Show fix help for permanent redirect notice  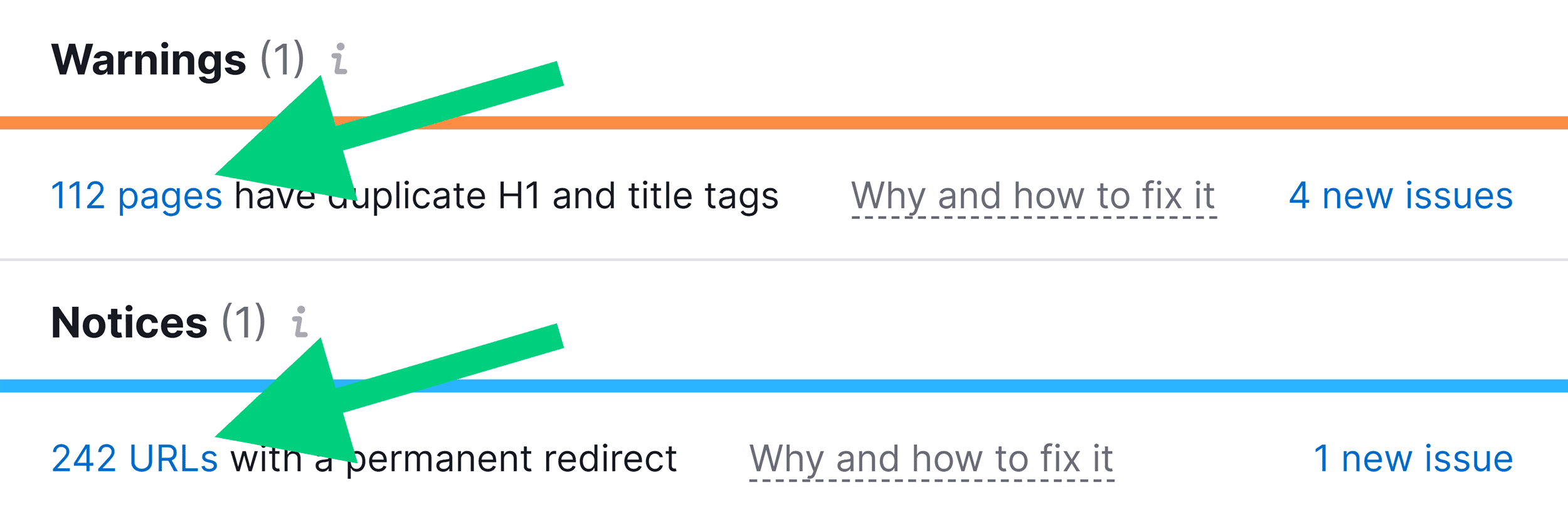931,458
